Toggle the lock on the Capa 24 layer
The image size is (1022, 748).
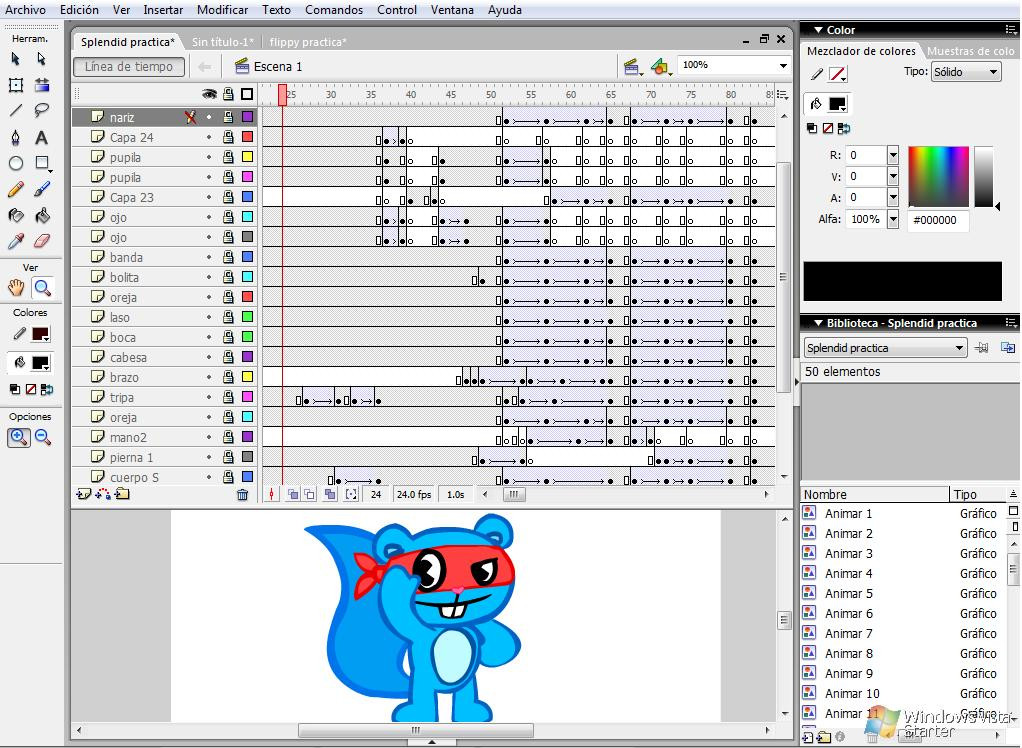coord(228,137)
